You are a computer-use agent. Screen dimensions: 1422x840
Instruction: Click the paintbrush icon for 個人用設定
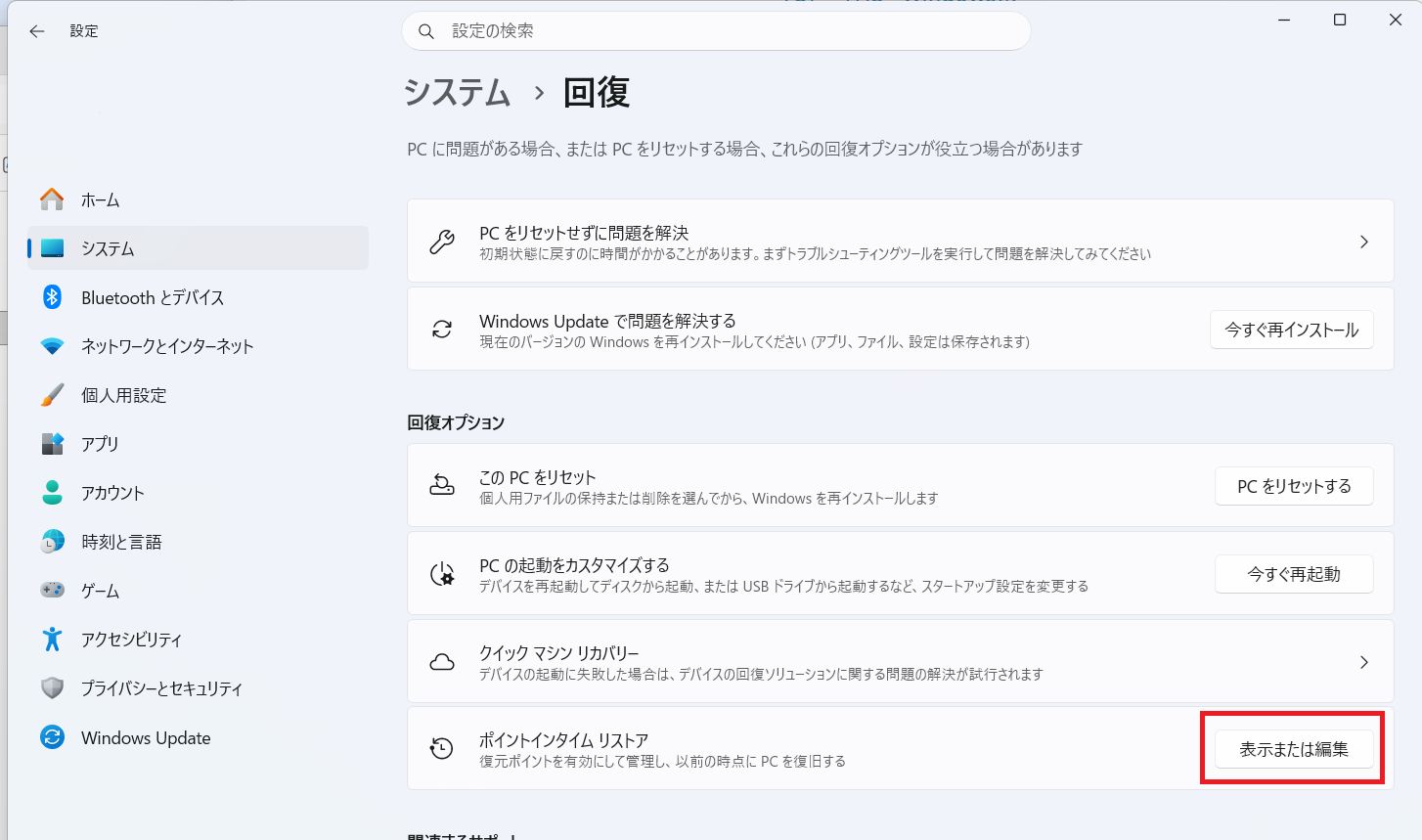click(52, 395)
